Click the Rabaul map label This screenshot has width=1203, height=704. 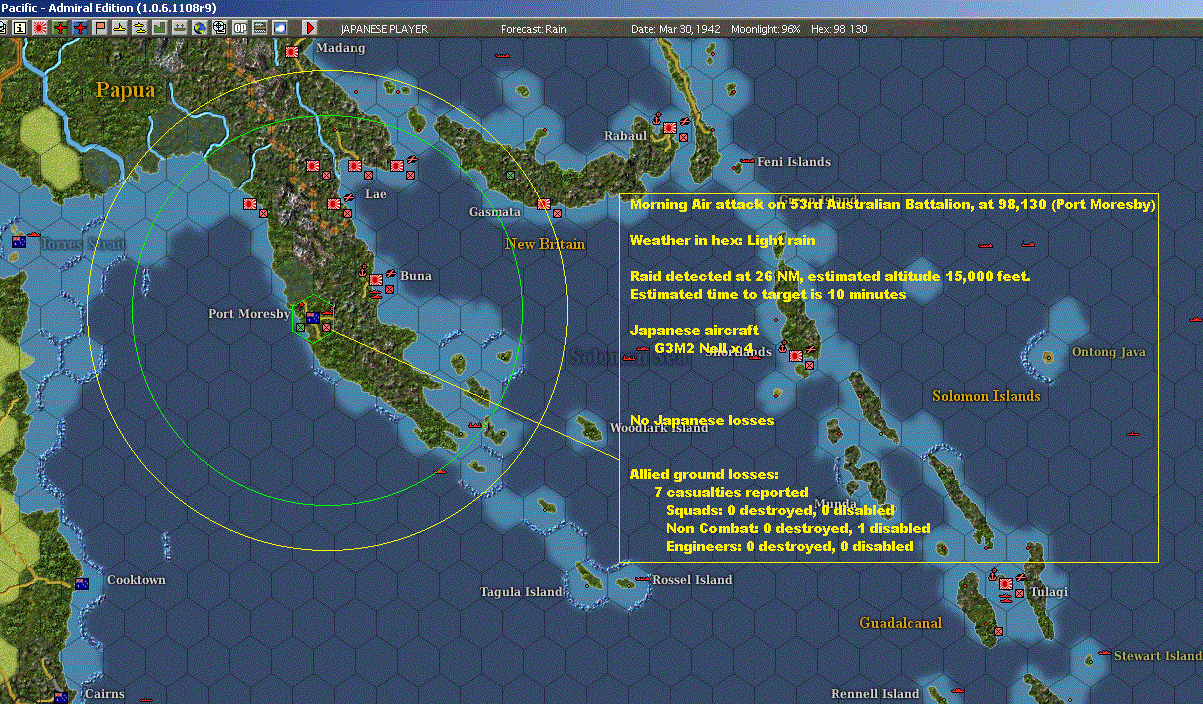[x=625, y=136]
